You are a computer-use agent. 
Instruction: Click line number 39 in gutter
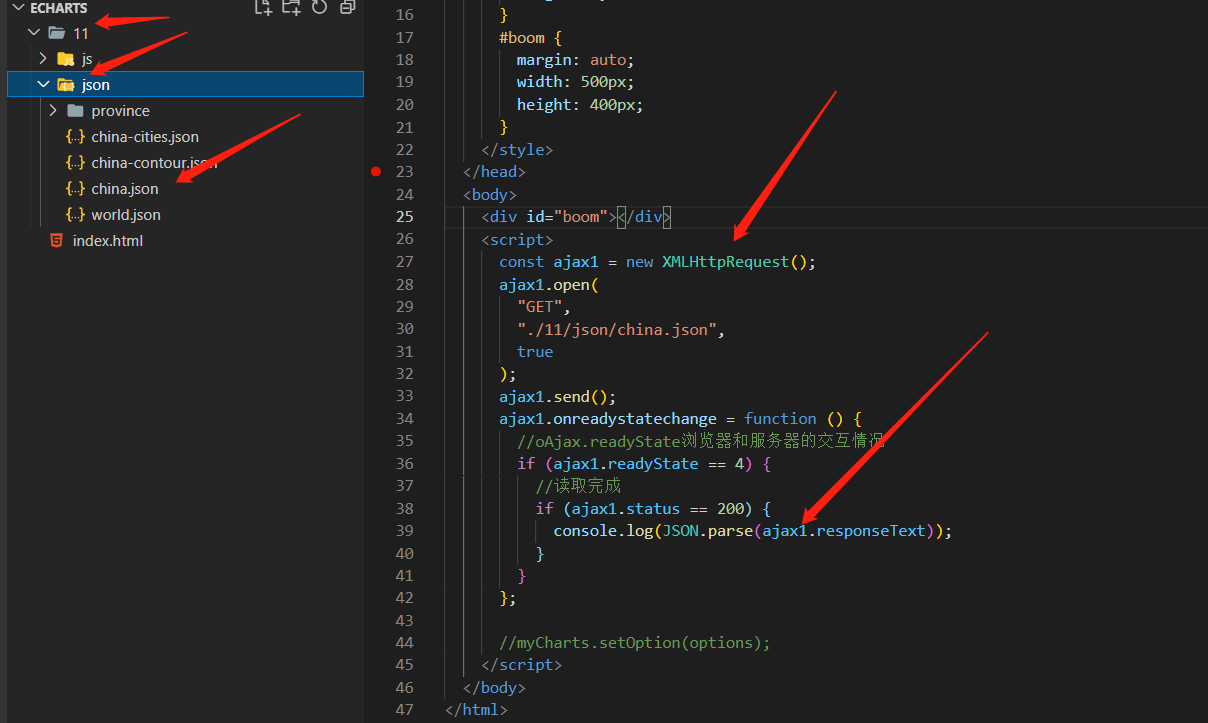[404, 531]
